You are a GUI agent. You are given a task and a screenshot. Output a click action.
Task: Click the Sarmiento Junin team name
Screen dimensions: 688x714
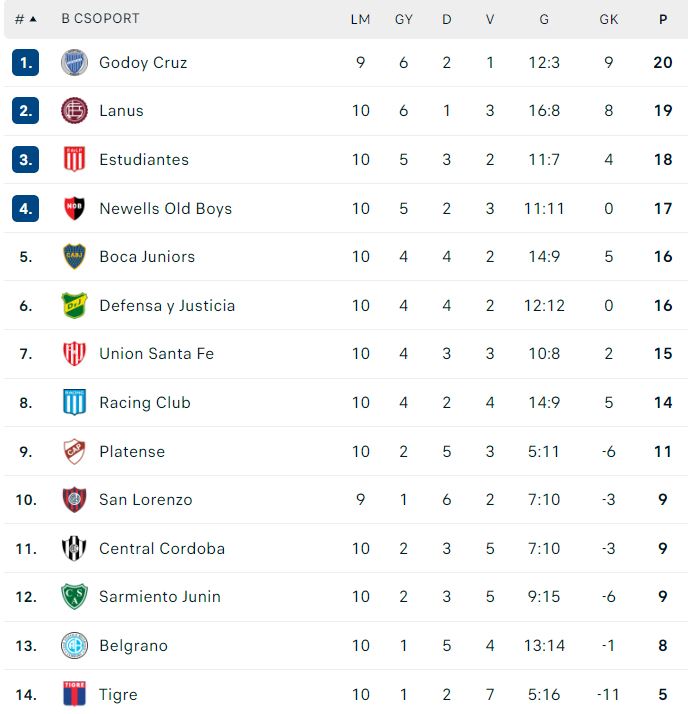pyautogui.click(x=160, y=597)
